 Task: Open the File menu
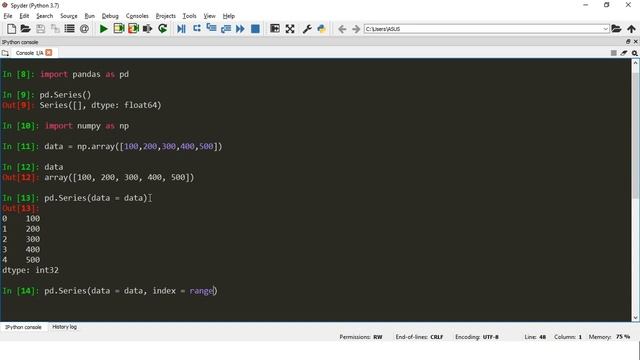click(8, 16)
